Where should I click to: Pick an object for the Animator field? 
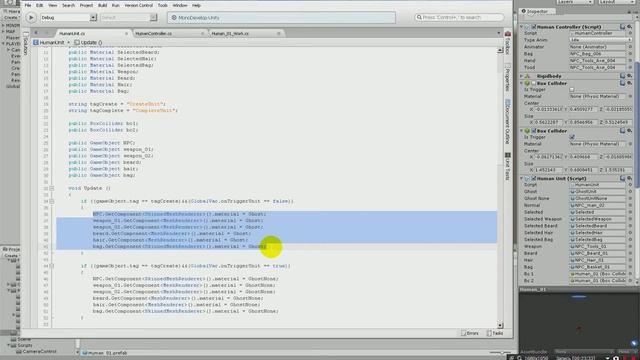click(630, 47)
